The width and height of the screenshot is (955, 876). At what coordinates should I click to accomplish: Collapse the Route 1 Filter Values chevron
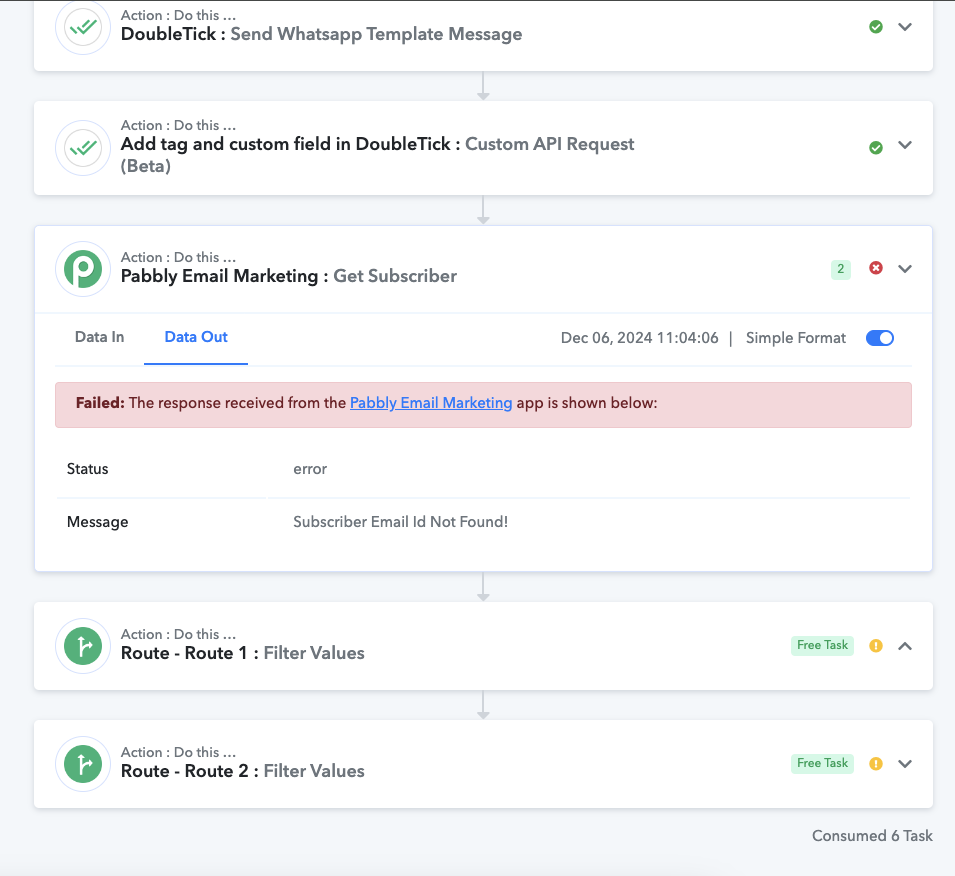click(x=905, y=646)
